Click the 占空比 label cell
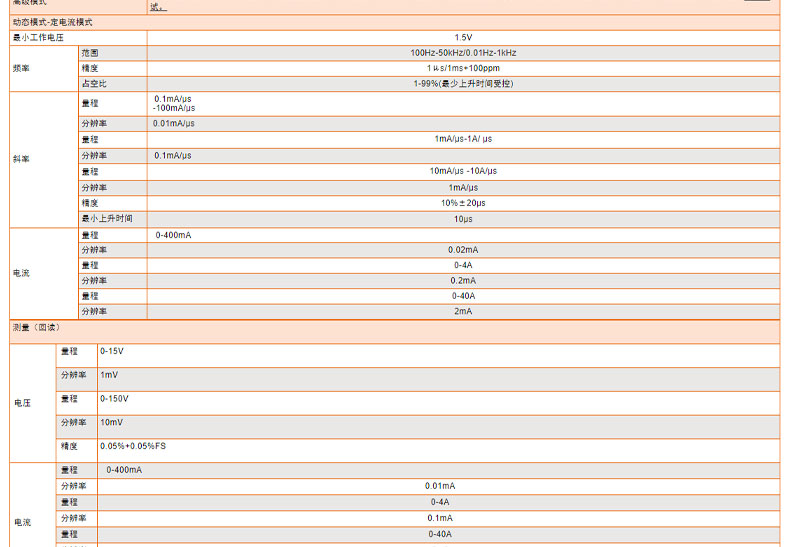790x547 pixels. coord(94,84)
